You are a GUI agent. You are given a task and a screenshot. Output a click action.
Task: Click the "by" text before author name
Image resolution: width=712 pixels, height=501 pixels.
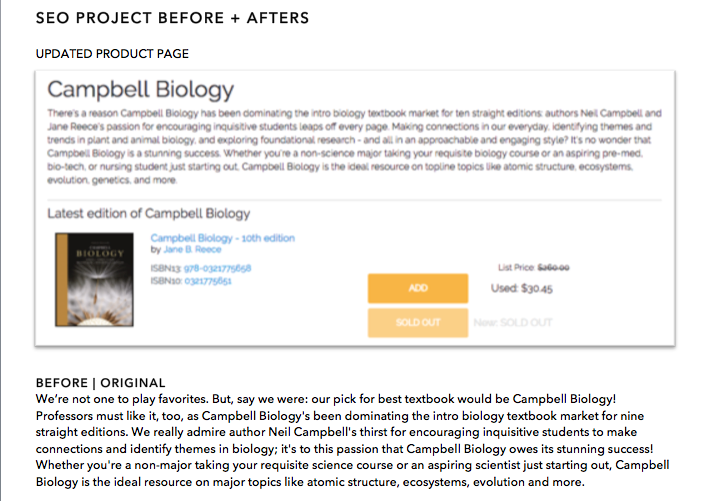155,249
